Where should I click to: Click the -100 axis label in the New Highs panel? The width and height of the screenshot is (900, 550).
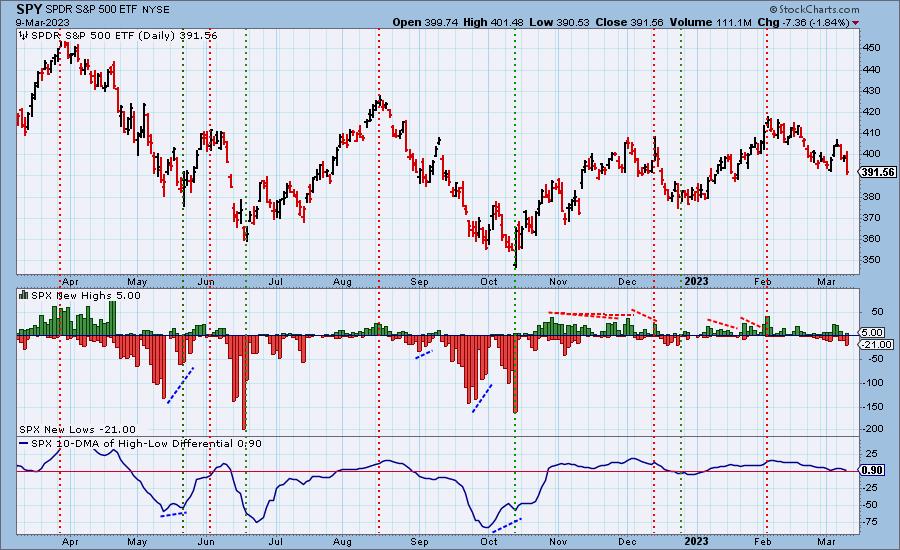coord(874,382)
